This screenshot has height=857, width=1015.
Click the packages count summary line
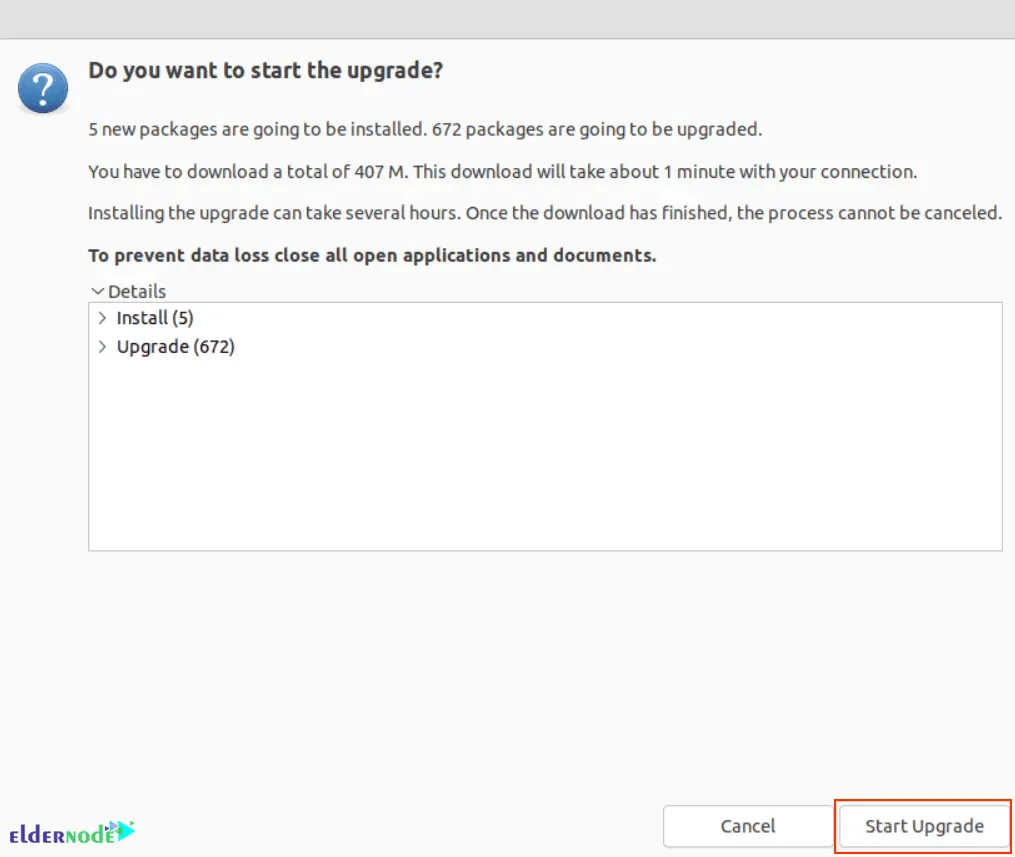[427, 129]
